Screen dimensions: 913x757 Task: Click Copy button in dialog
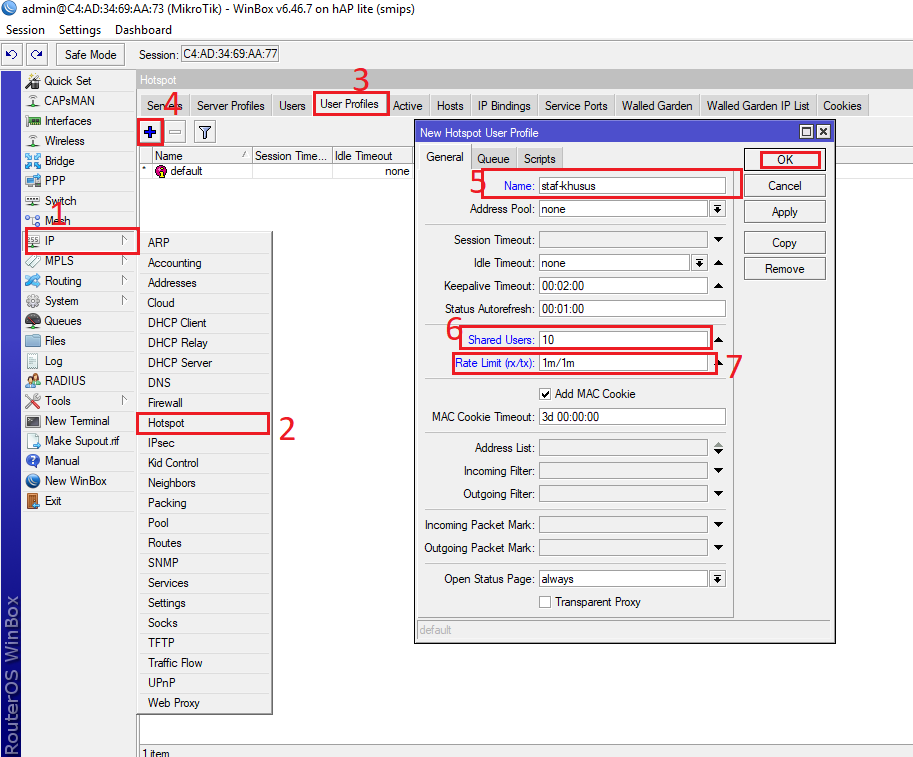(x=784, y=243)
